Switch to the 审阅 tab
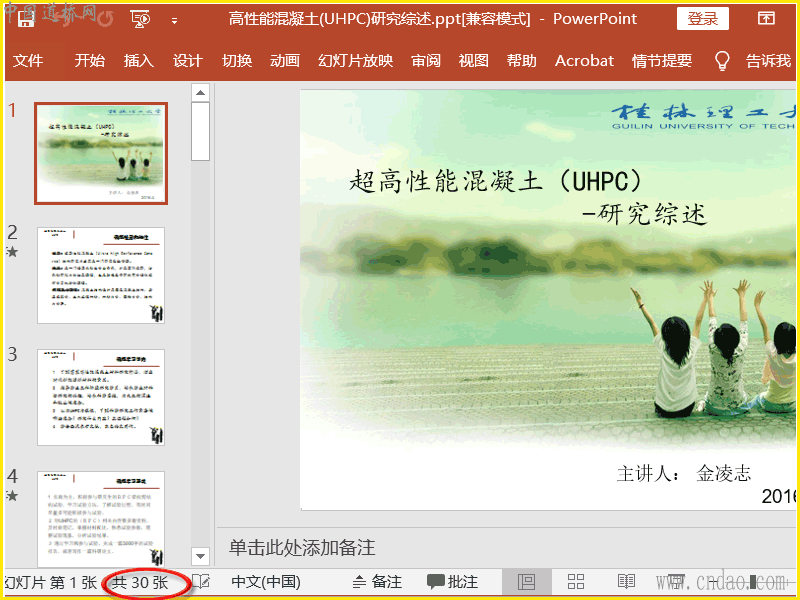800x600 pixels. (x=426, y=61)
